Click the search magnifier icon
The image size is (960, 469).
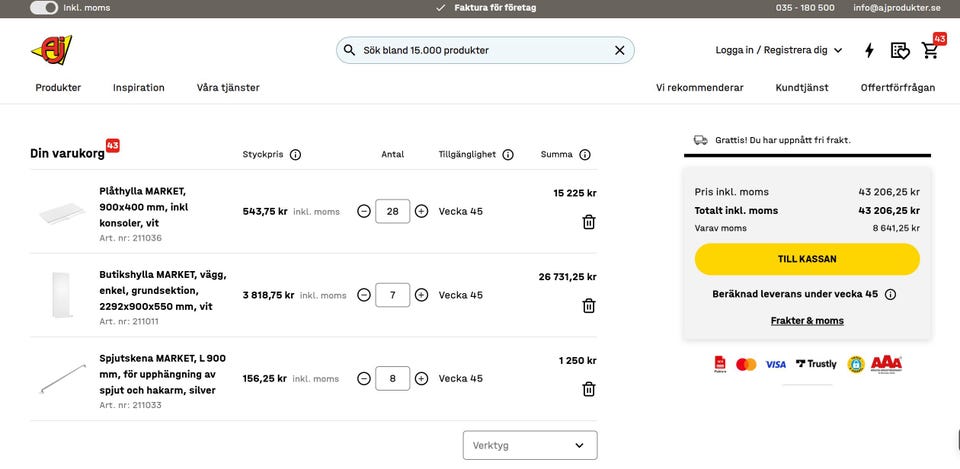click(349, 50)
